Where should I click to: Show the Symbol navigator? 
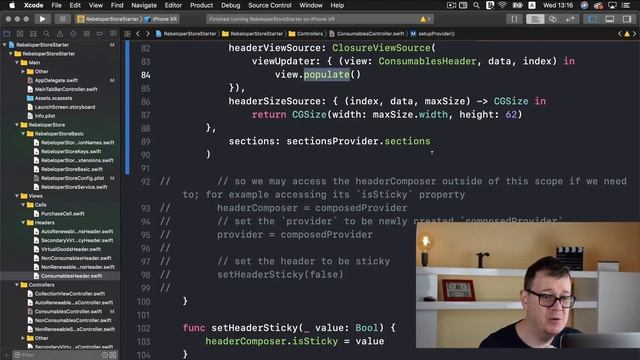tap(33, 34)
